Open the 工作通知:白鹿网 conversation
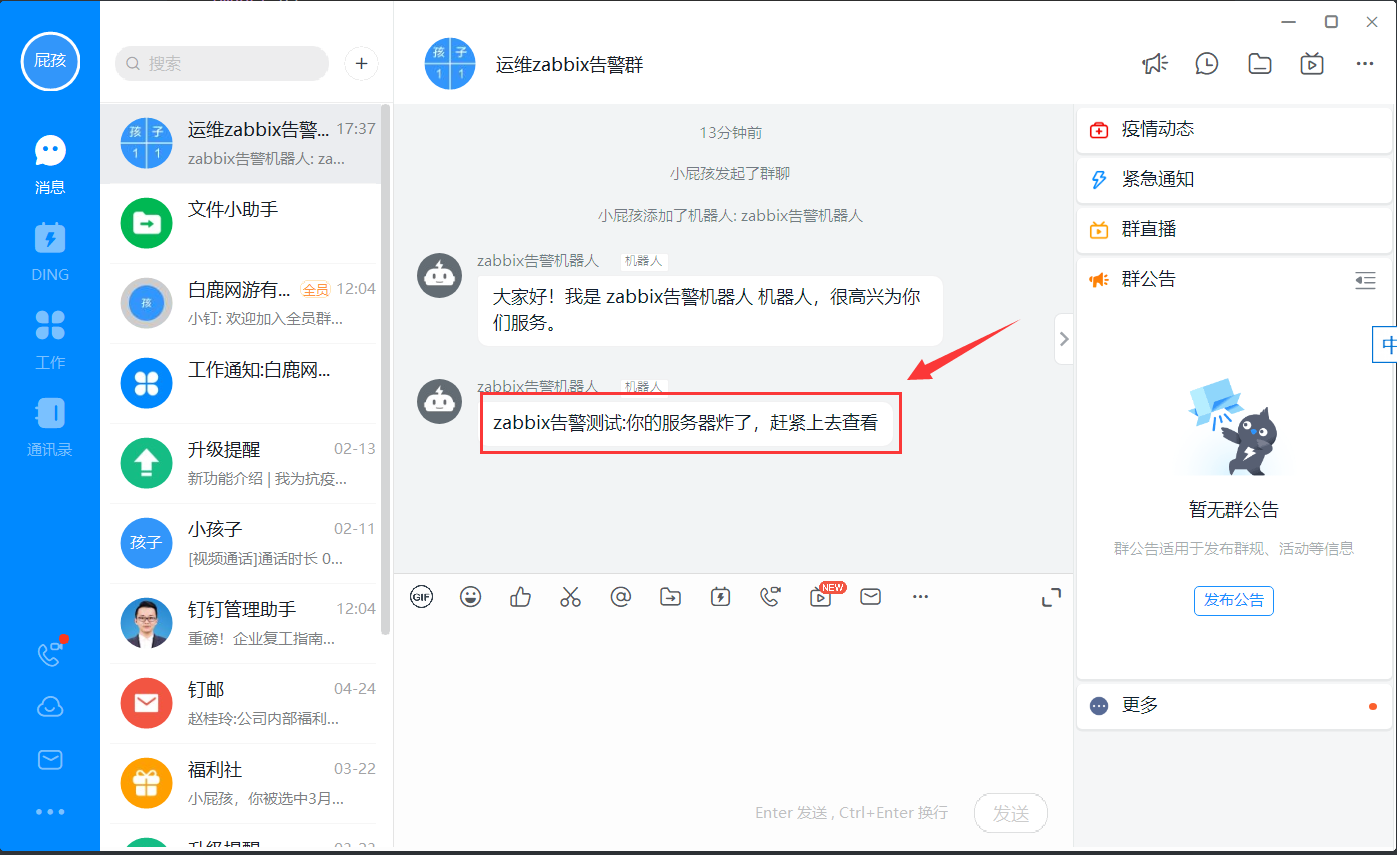 pyautogui.click(x=240, y=384)
